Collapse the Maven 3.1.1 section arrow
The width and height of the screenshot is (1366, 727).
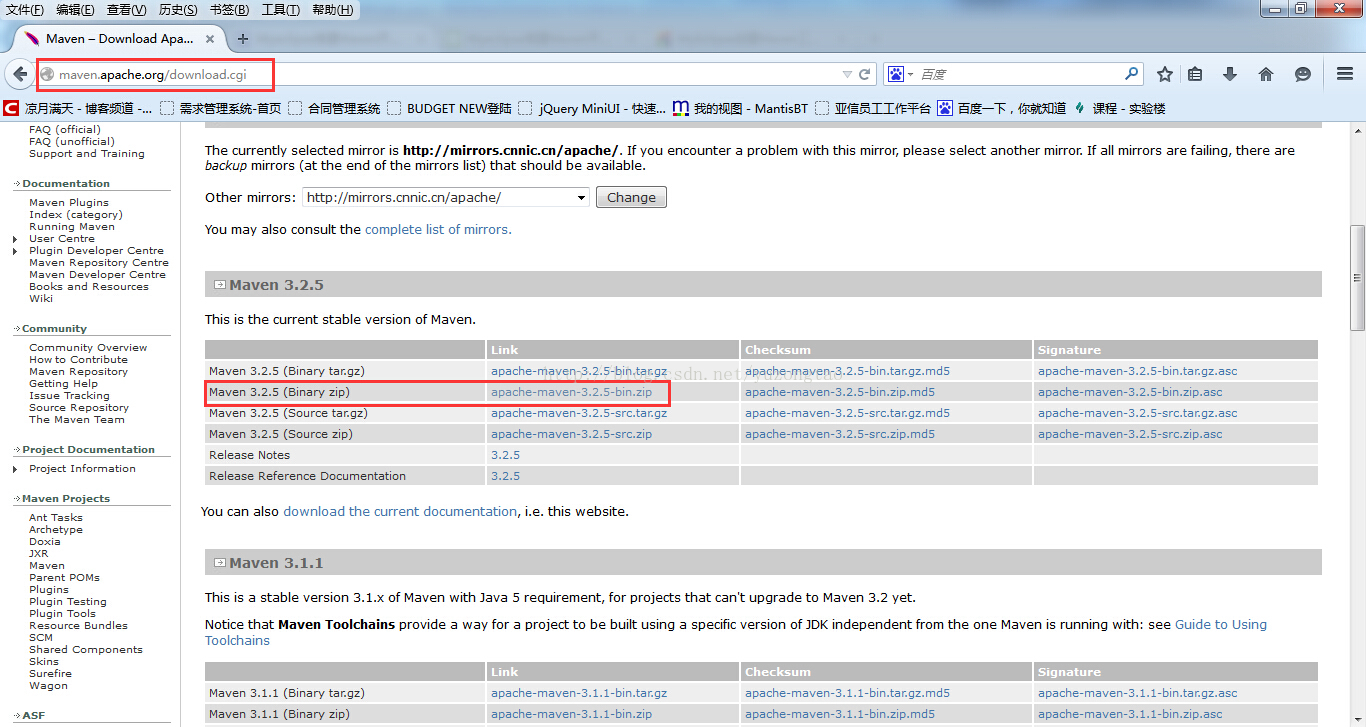[219, 563]
